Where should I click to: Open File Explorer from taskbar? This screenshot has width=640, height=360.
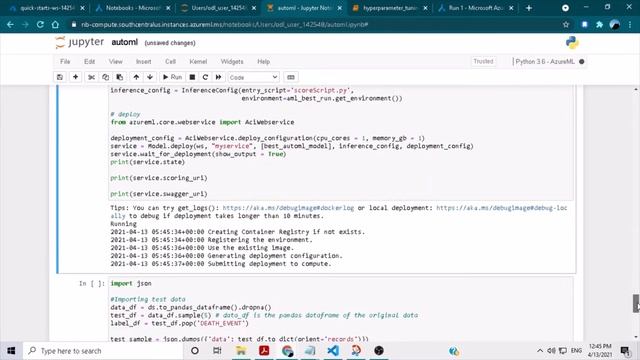coord(241,351)
